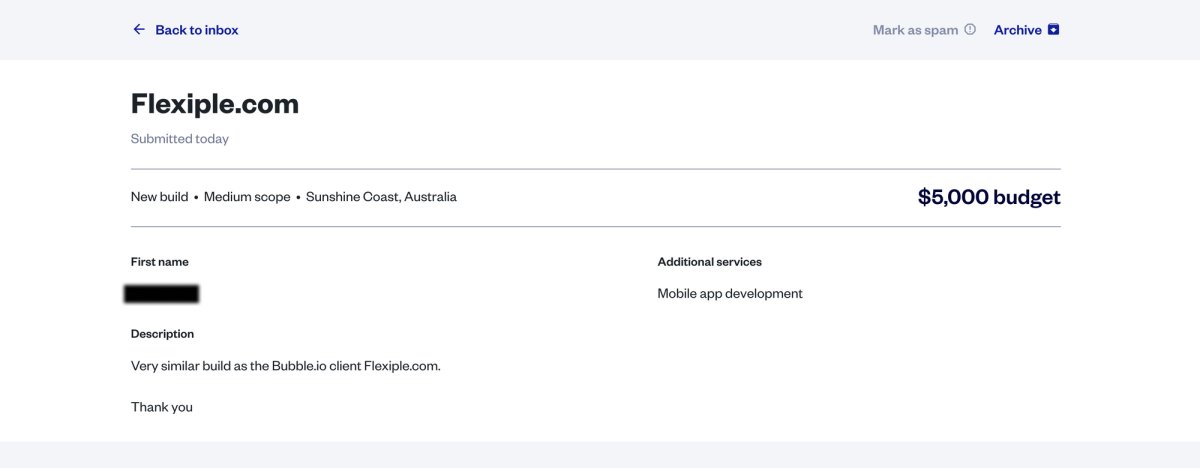The width and height of the screenshot is (1200, 468).
Task: Click the Additional services label
Action: 710,262
